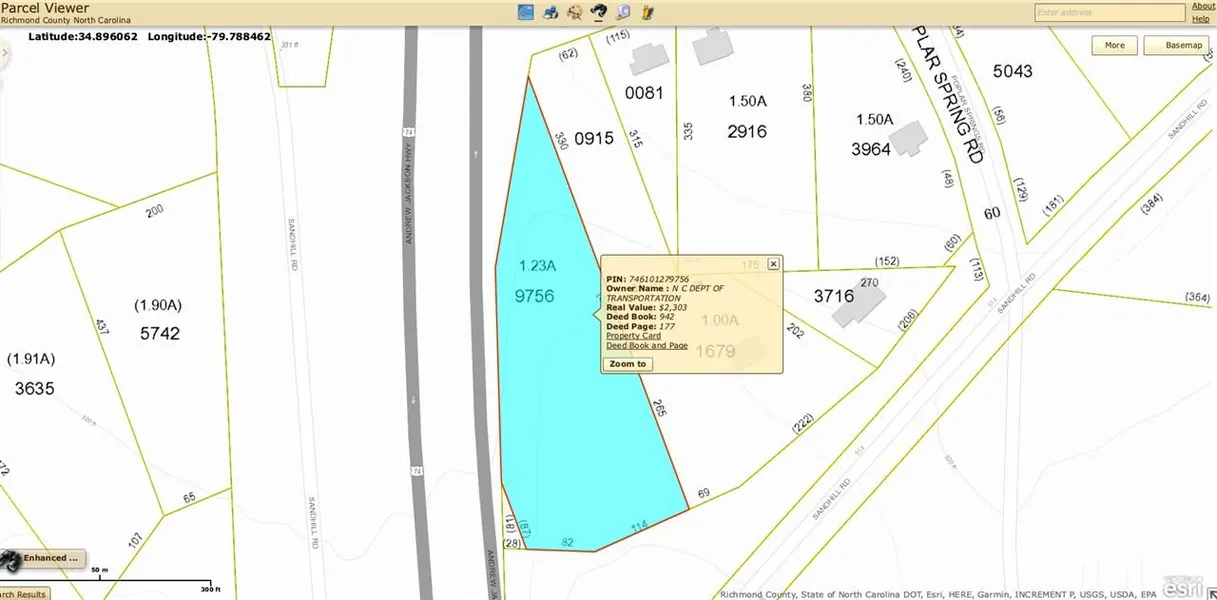Select parcel 5742 on the map
This screenshot has width=1217, height=600.
click(x=160, y=334)
